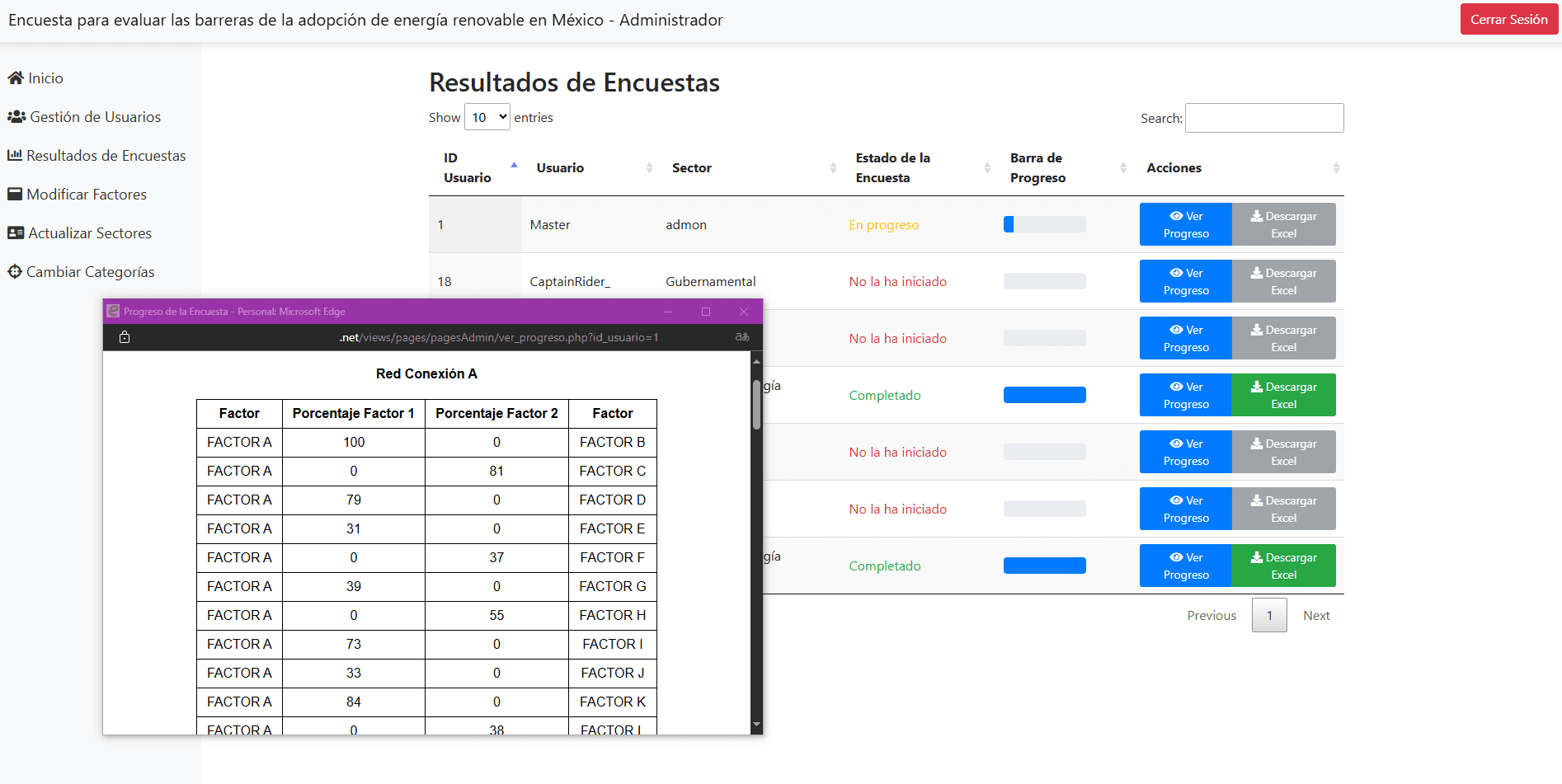Click the Modificar Factores sidebar icon
The width and height of the screenshot is (1562, 784).
[x=15, y=194]
